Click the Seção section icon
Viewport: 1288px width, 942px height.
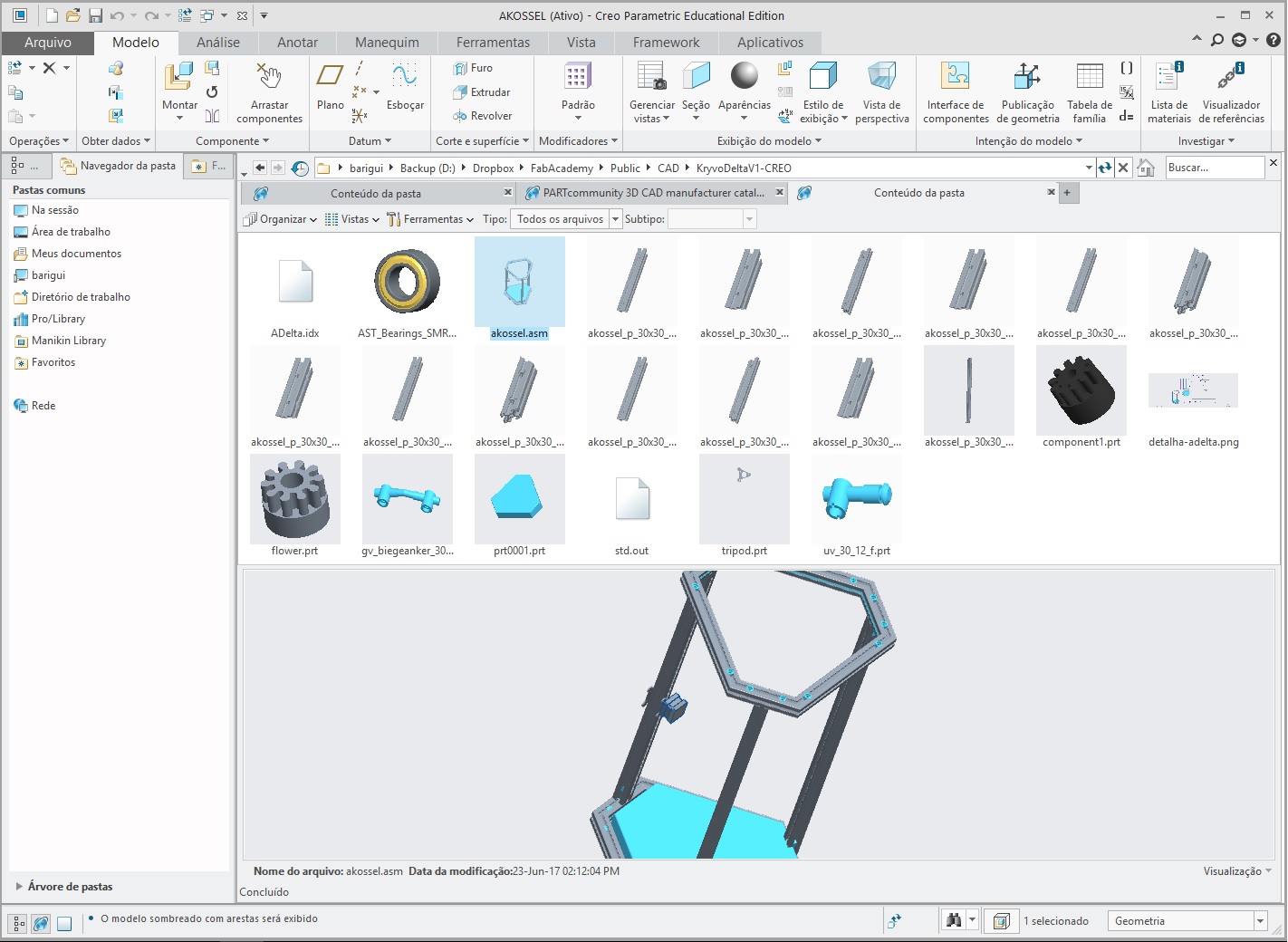[x=696, y=76]
